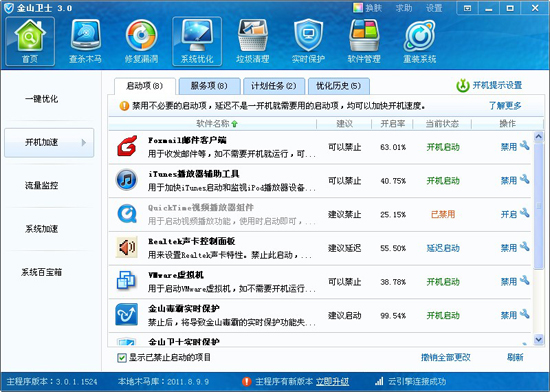Click 撤销全部更改 link

click(445, 357)
